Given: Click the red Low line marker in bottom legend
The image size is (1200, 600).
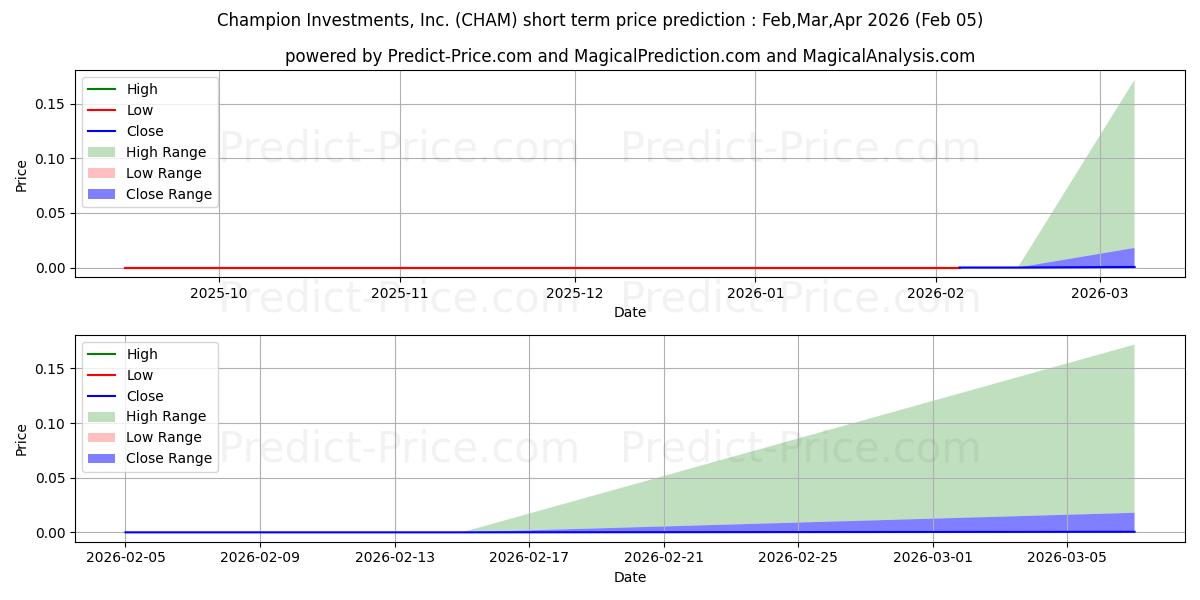Looking at the screenshot, I should [102, 375].
